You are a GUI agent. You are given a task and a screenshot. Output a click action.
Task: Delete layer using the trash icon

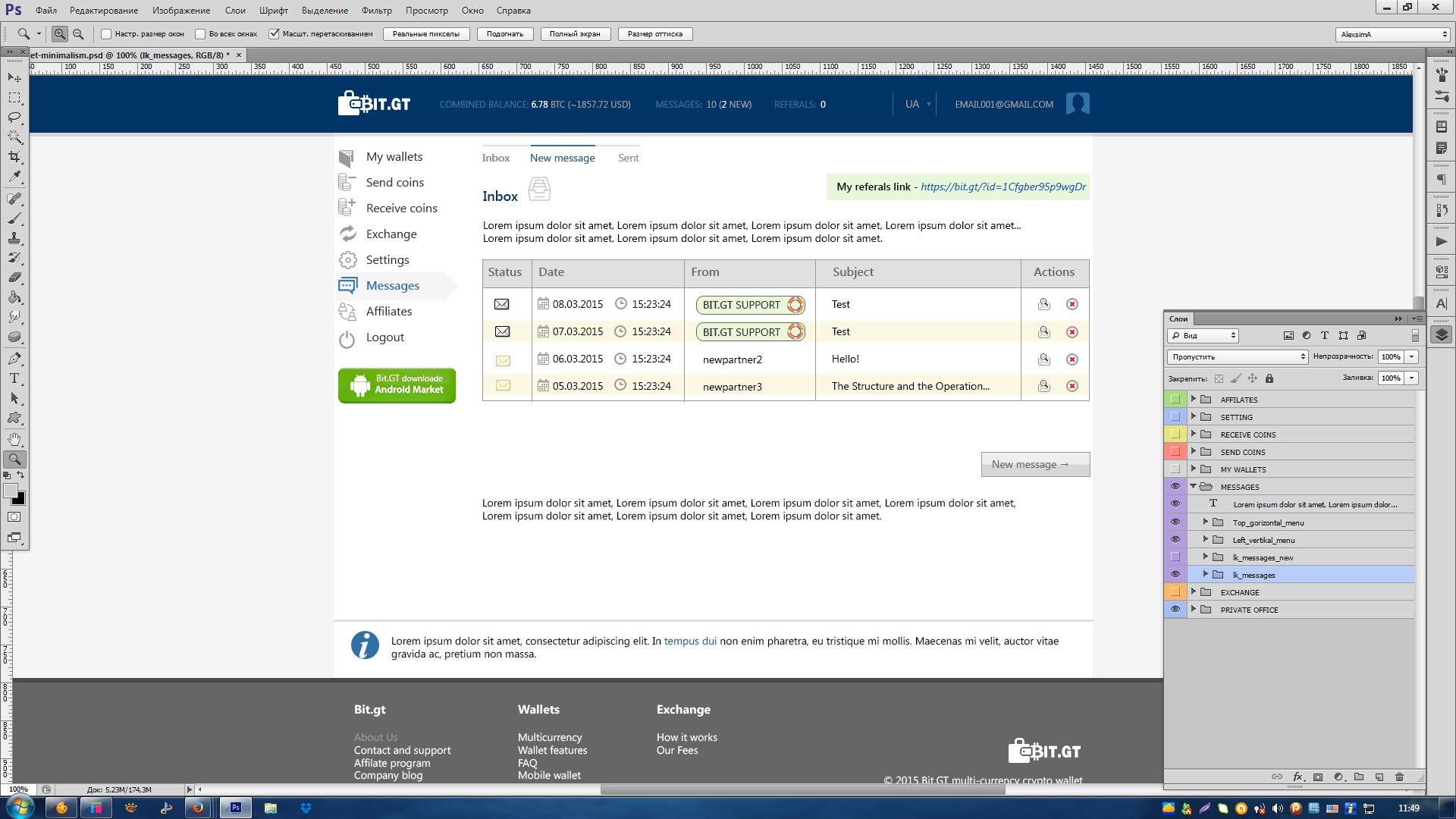1400,777
